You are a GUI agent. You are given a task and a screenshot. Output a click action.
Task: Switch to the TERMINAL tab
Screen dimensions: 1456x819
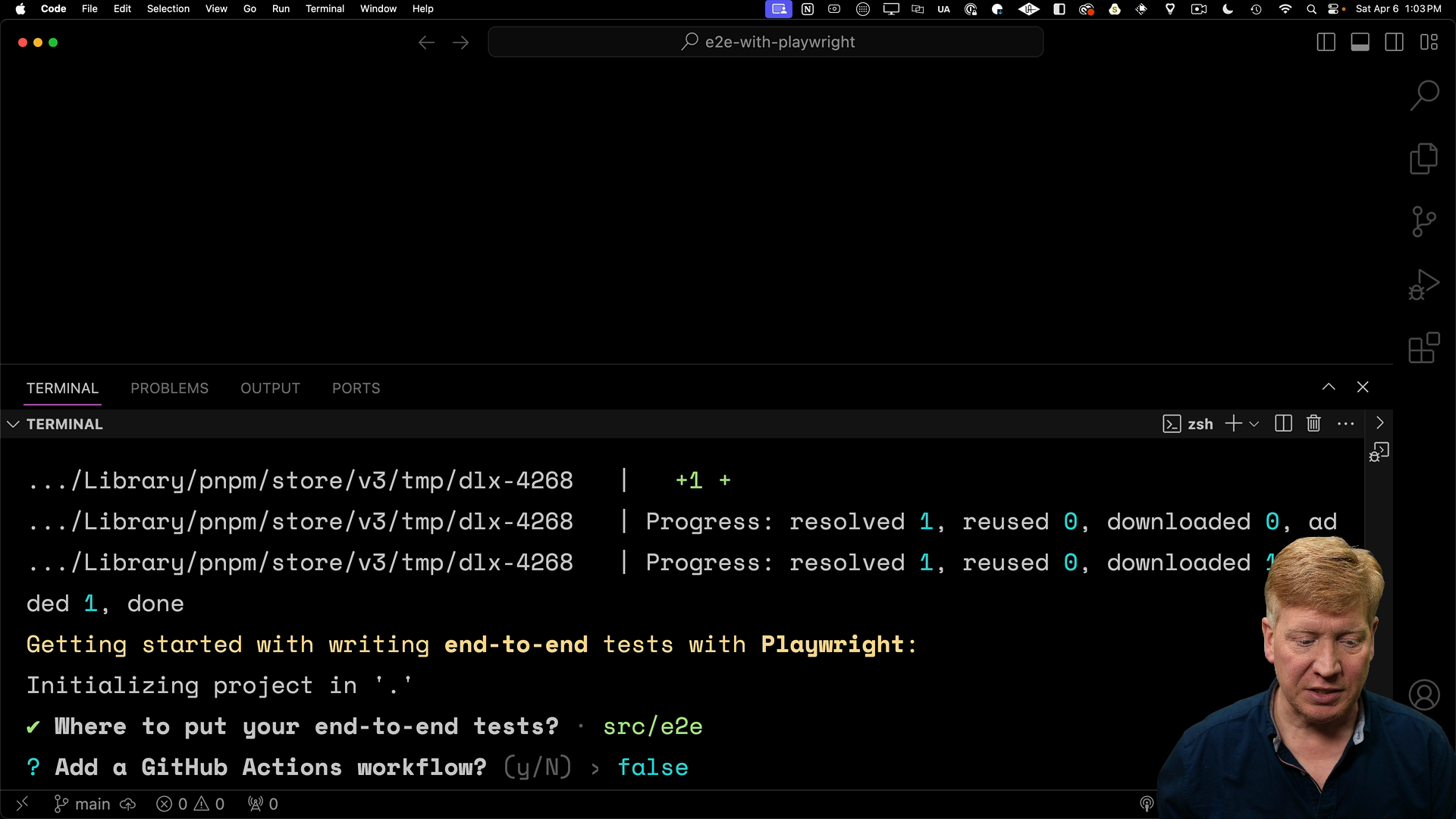[62, 388]
